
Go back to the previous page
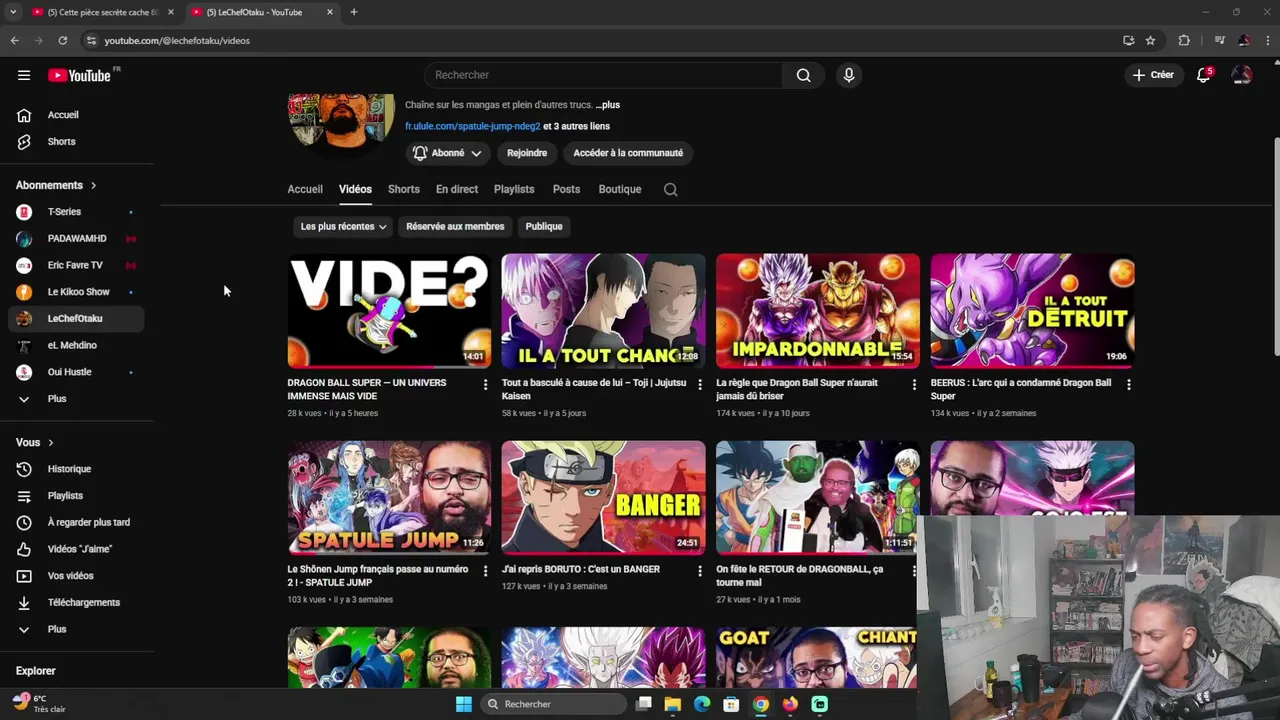(x=14, y=40)
